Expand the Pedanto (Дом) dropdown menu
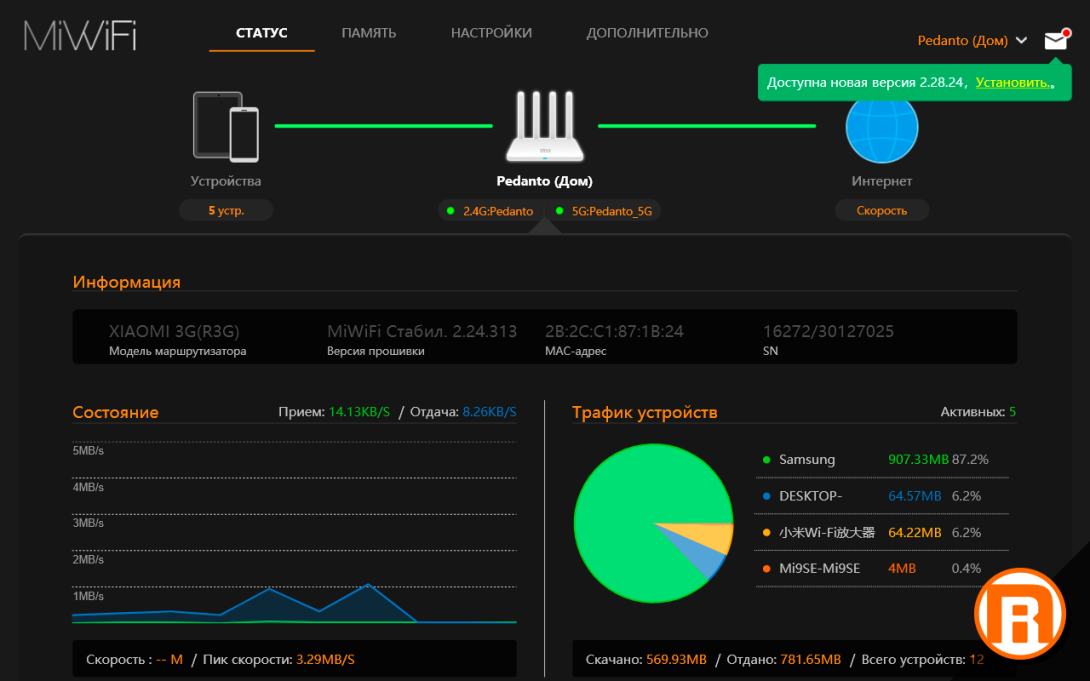Image resolution: width=1090 pixels, height=681 pixels. coord(972,40)
